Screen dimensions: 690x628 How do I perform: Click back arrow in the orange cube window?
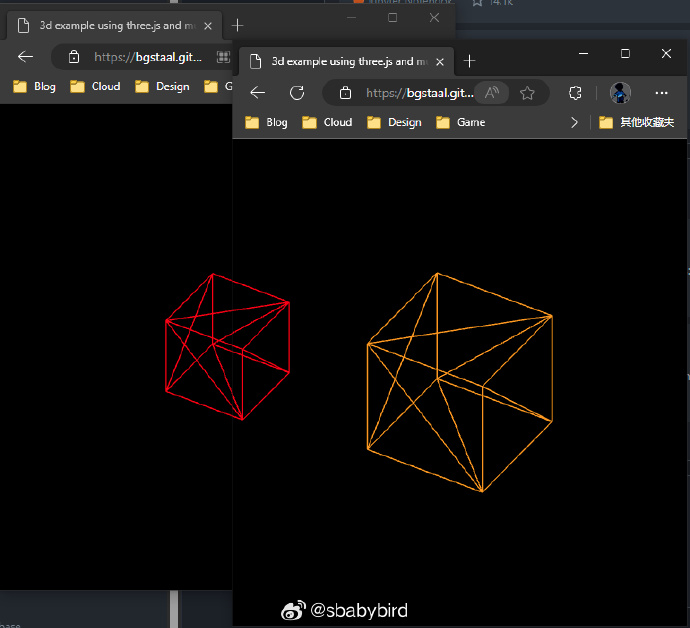(x=258, y=93)
